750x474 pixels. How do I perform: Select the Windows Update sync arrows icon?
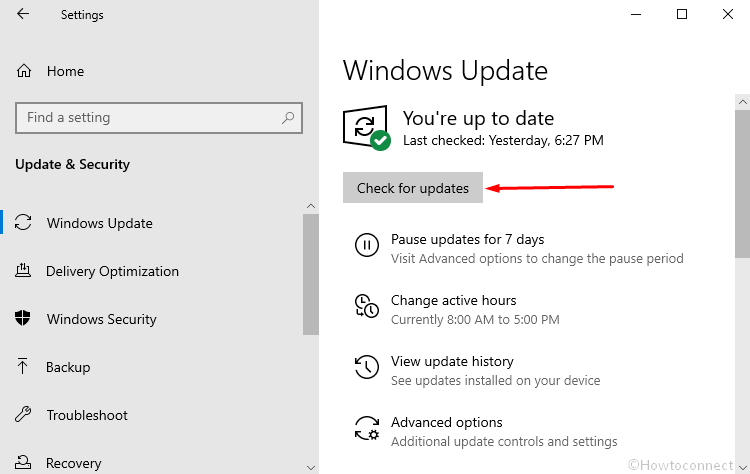pyautogui.click(x=23, y=222)
